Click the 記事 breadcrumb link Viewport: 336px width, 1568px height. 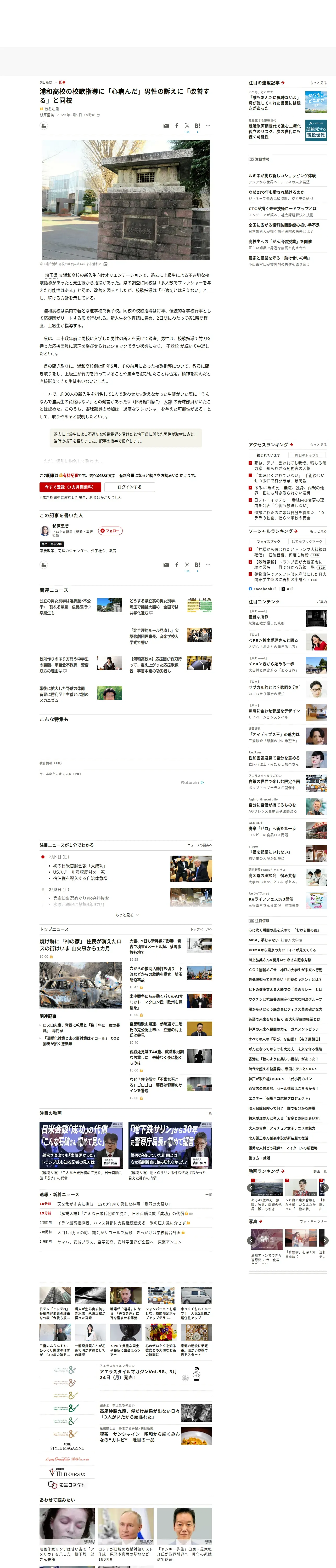[62, 82]
